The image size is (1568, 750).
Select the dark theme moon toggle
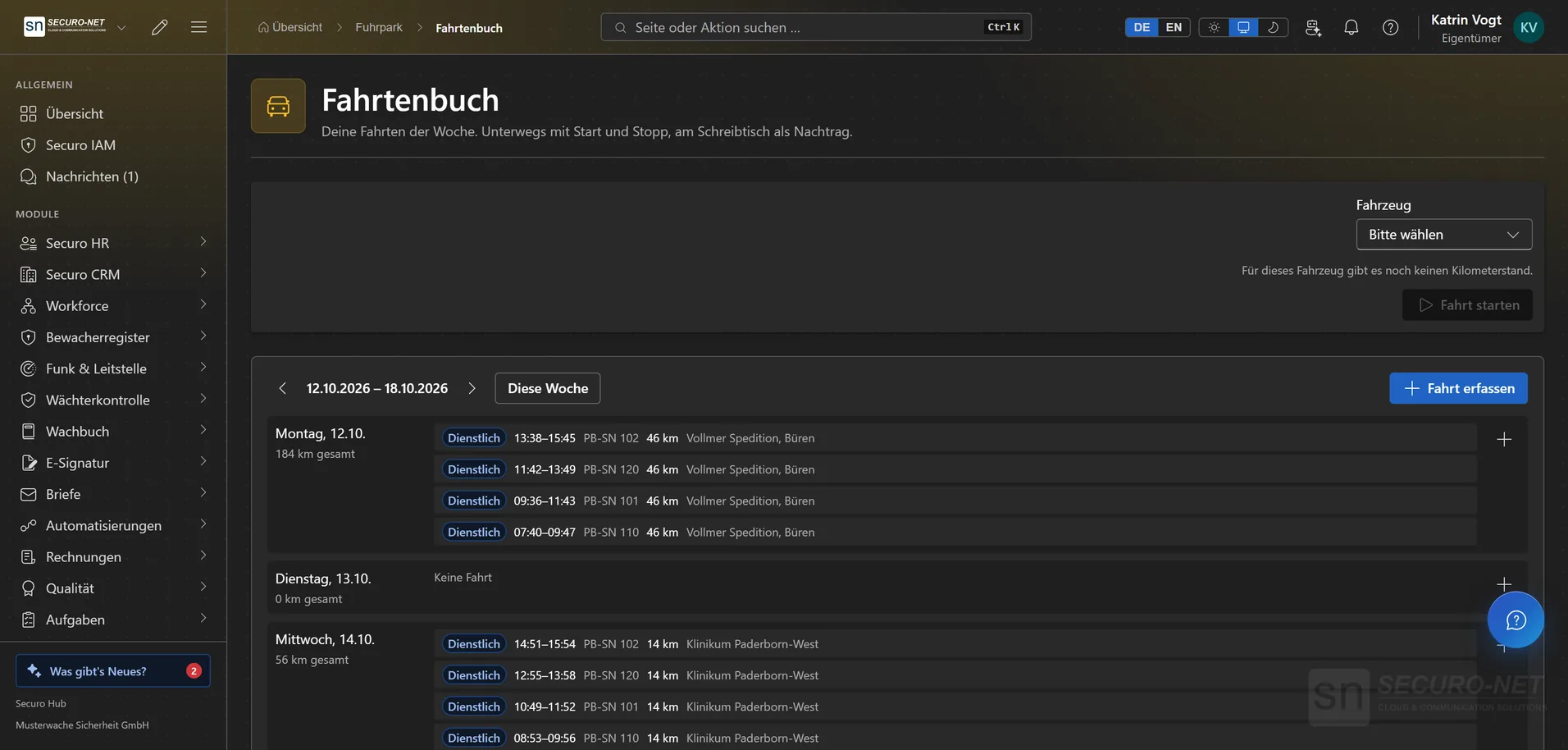pos(1273,27)
